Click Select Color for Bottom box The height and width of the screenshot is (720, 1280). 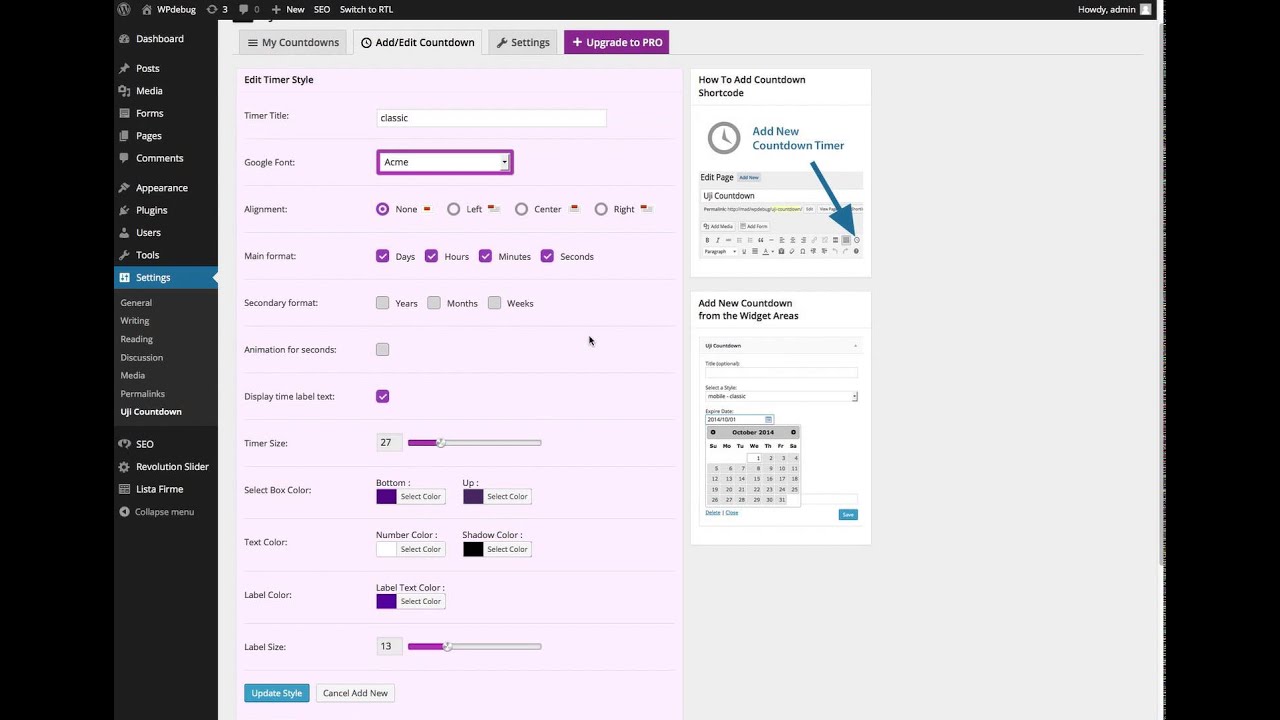point(421,496)
